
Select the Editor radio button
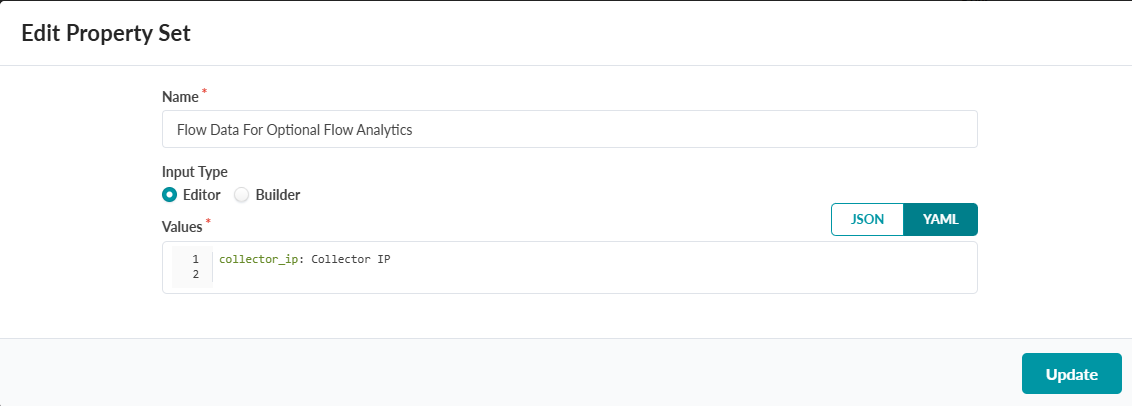[x=170, y=195]
